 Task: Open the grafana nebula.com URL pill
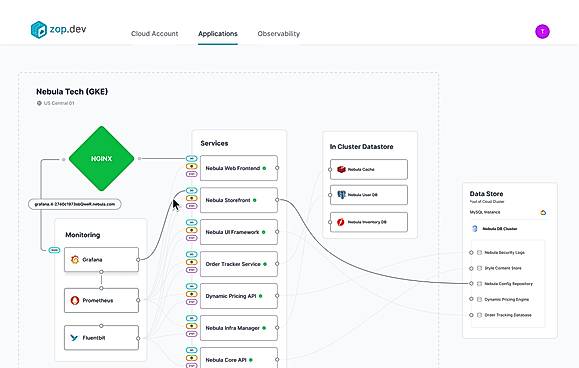(x=75, y=204)
